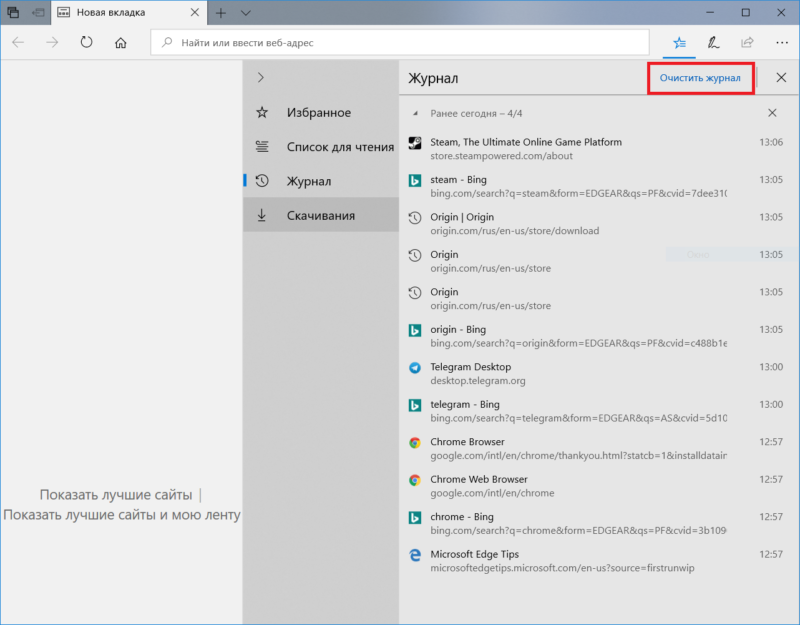Click the Forward navigation arrow
The width and height of the screenshot is (800, 625).
[x=52, y=42]
